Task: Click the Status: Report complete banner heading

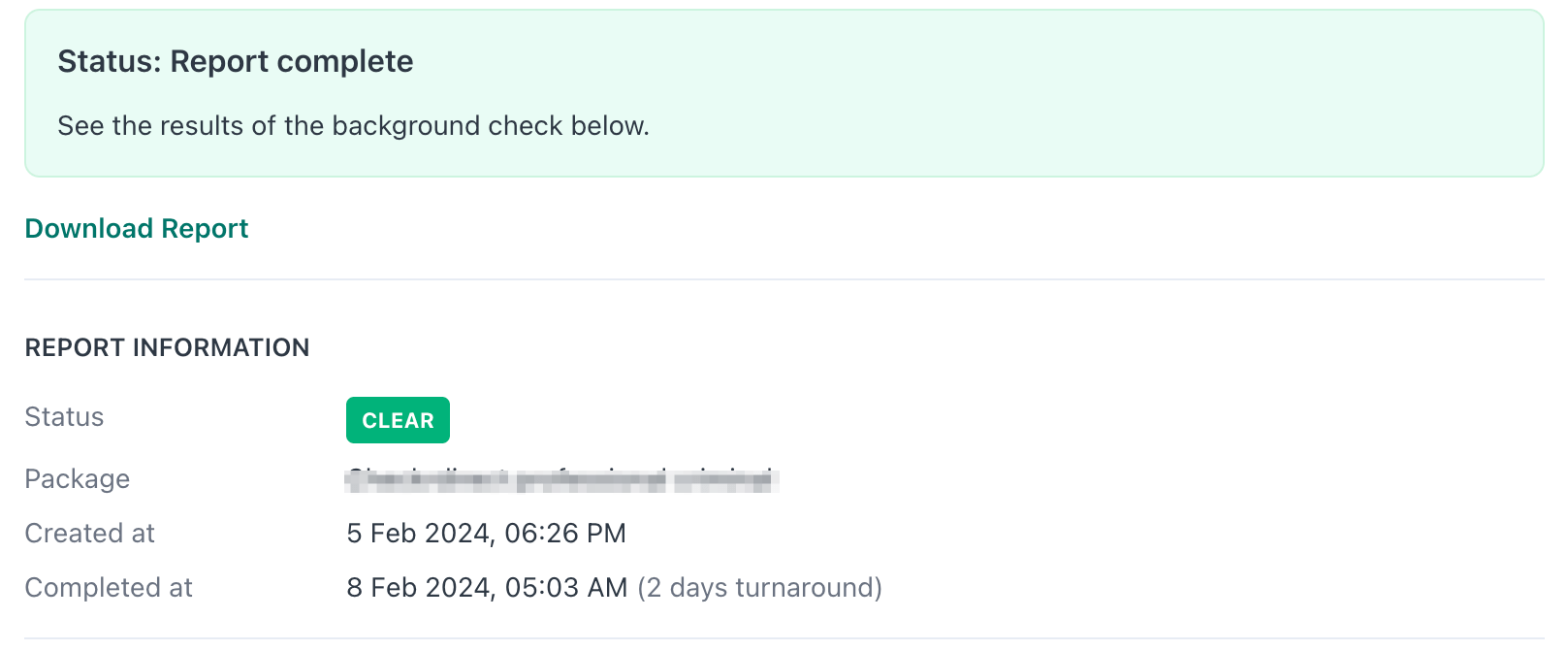Action: pos(235,61)
